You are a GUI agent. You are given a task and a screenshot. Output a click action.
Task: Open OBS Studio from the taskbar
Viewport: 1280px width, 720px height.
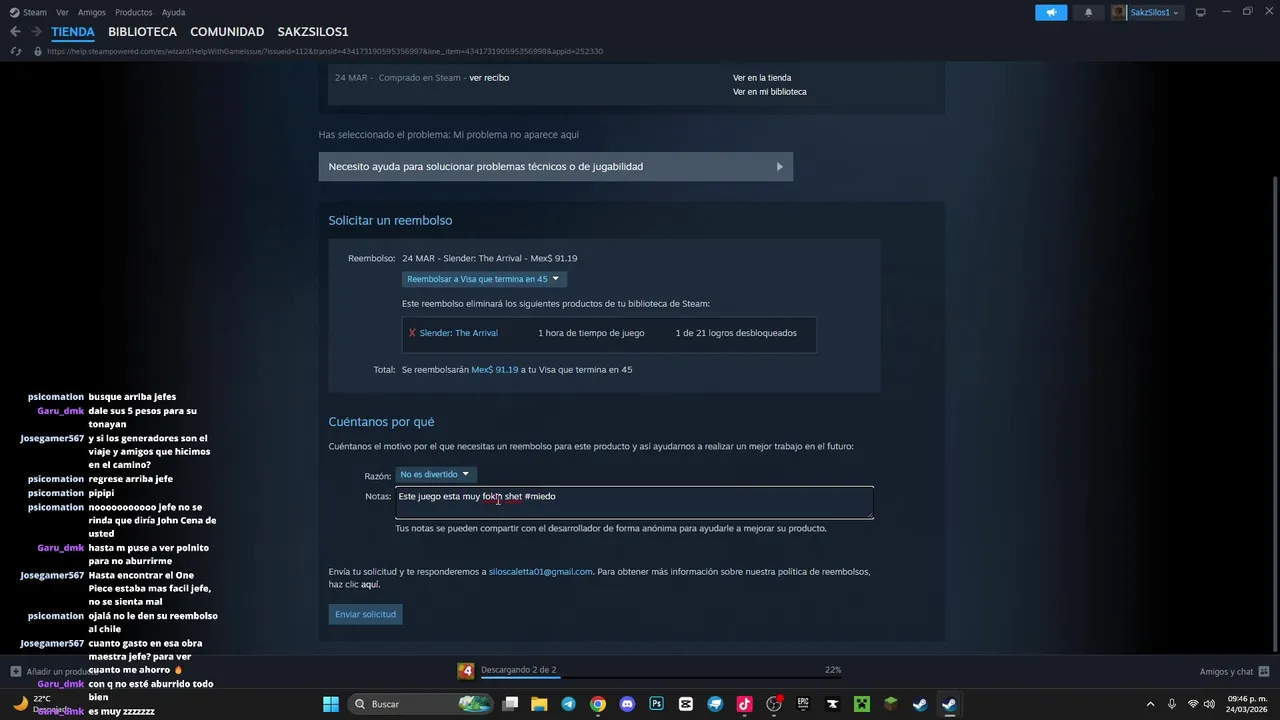click(774, 704)
